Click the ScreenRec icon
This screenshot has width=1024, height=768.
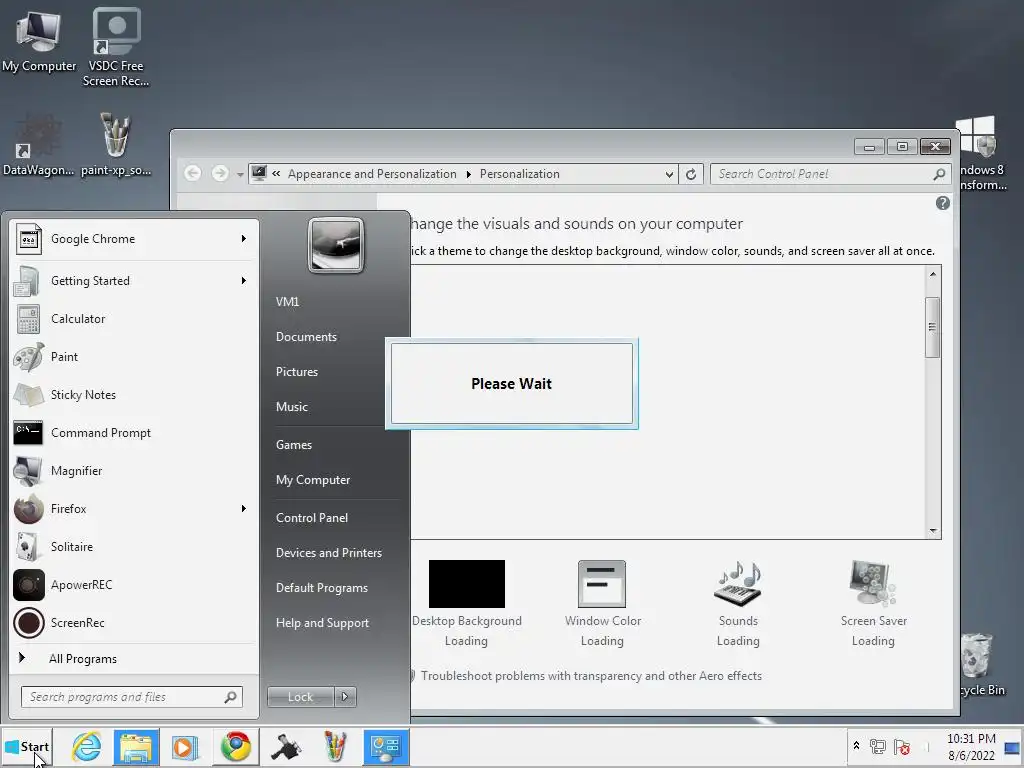tap(29, 622)
